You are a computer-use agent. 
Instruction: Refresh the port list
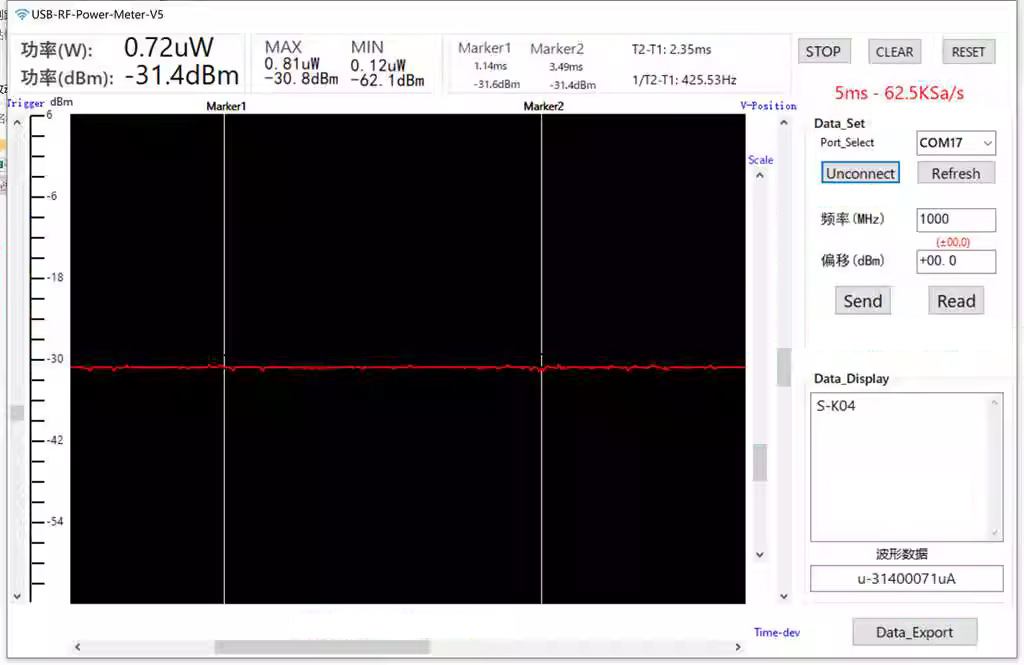(955, 173)
